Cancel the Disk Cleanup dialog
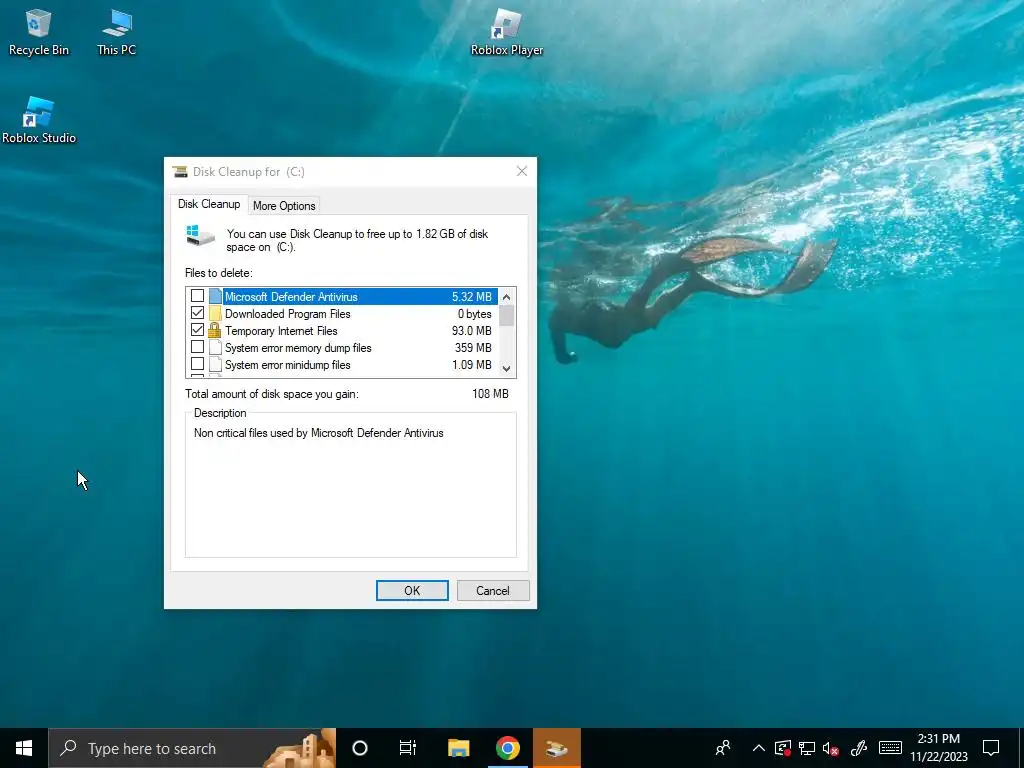The width and height of the screenshot is (1024, 768). 493,590
